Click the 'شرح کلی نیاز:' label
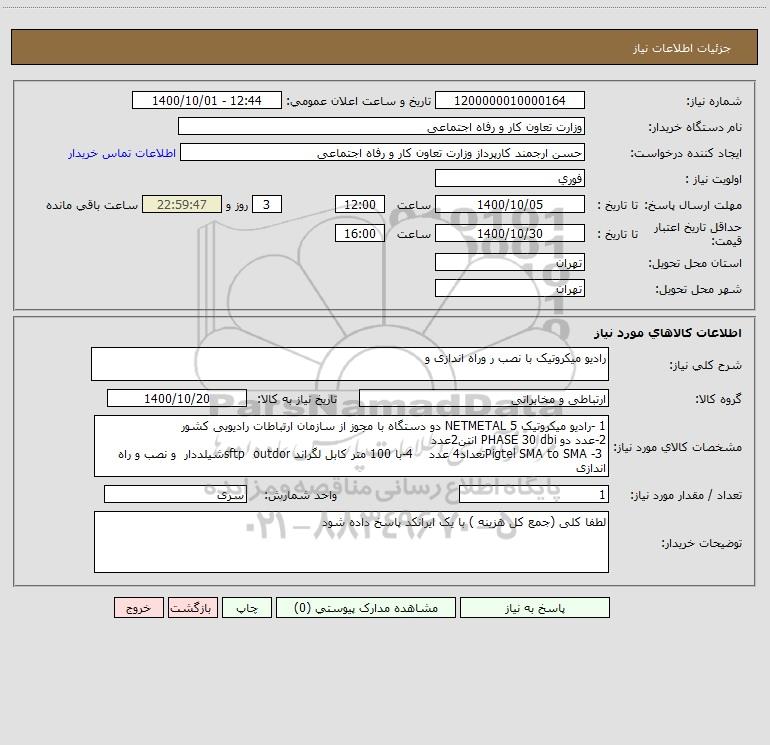 click(706, 365)
